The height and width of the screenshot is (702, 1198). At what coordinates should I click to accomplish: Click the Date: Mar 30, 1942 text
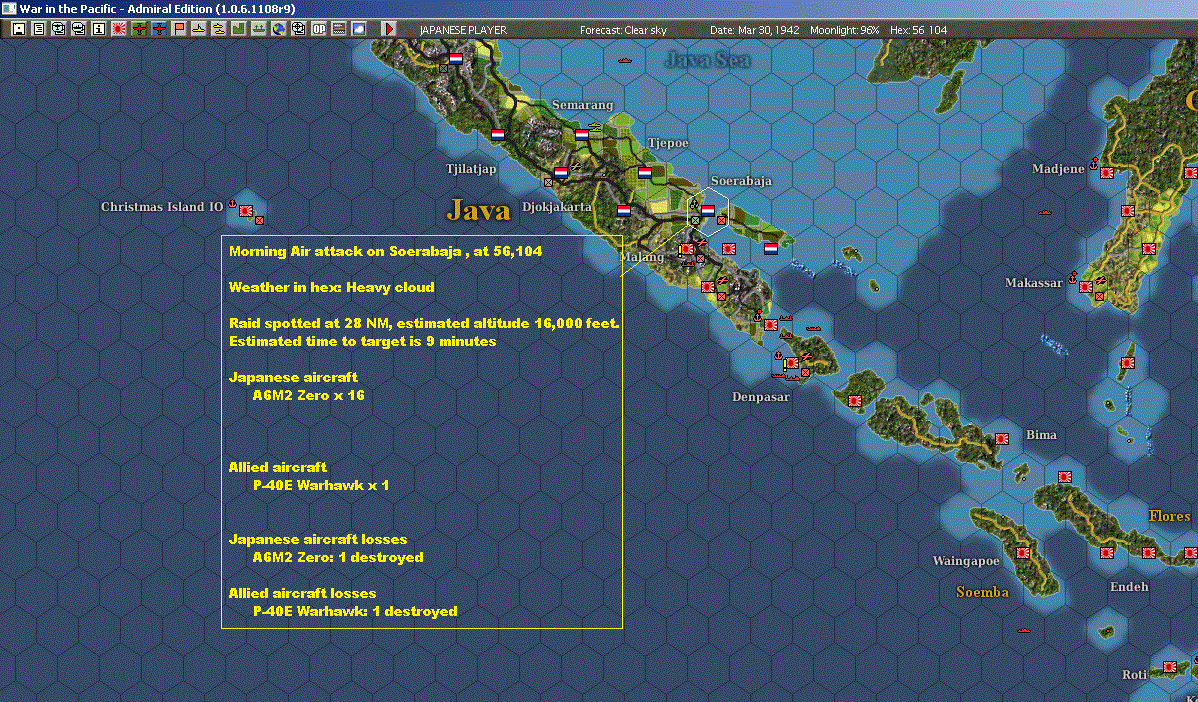(754, 30)
